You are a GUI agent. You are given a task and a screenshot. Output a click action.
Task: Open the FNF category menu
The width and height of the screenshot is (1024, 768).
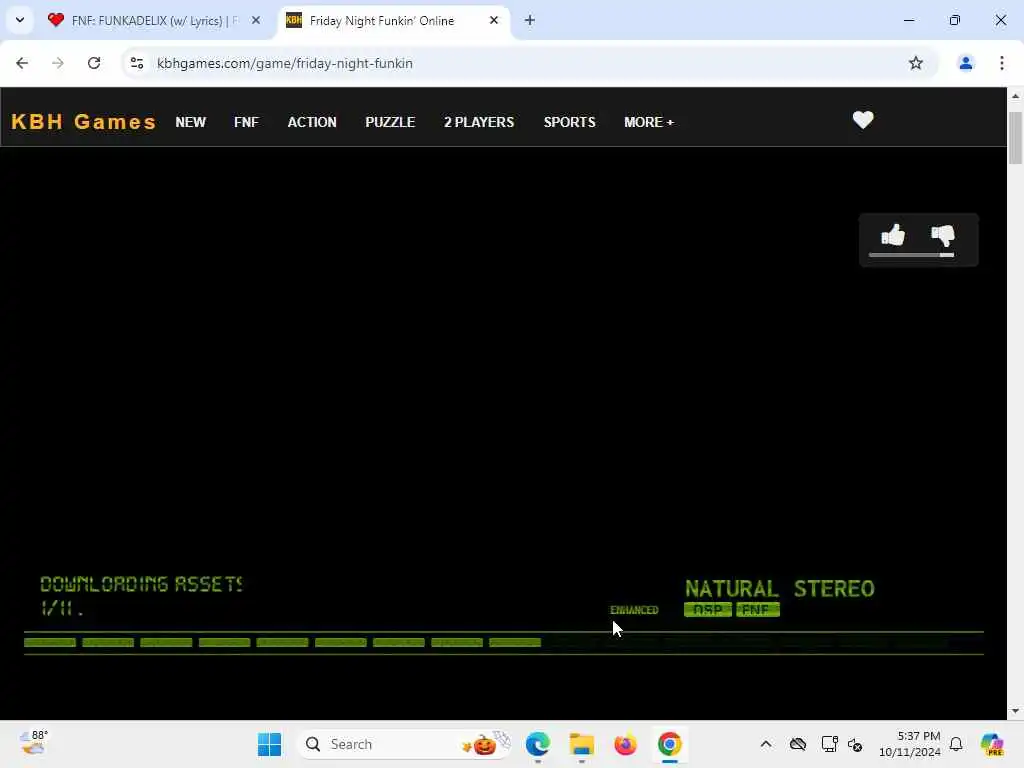246,122
